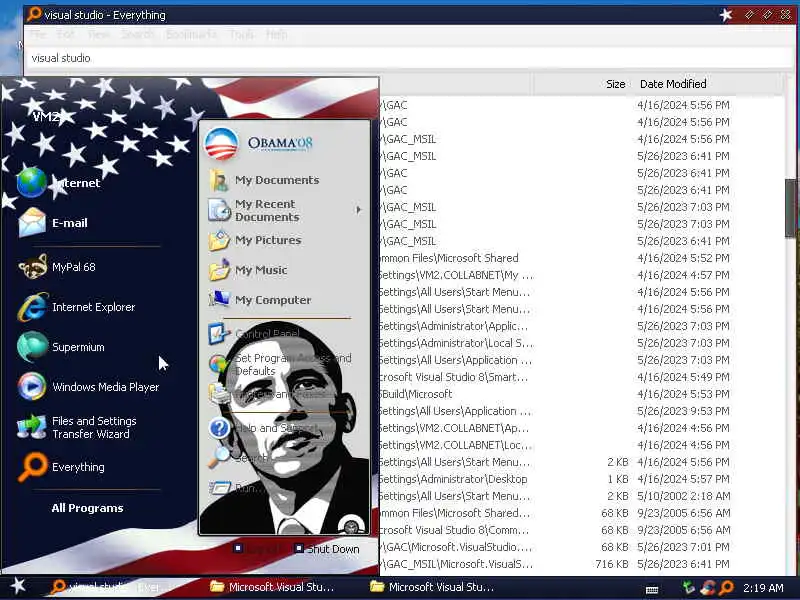
Task: Expand My Recent Documents submenu
Action: click(359, 210)
